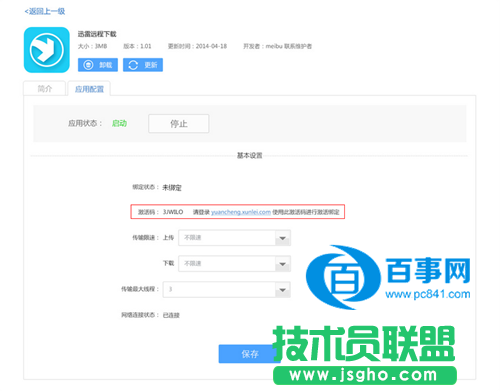
Task: Open the yuancheng.xunlei.com link
Action: 241,212
